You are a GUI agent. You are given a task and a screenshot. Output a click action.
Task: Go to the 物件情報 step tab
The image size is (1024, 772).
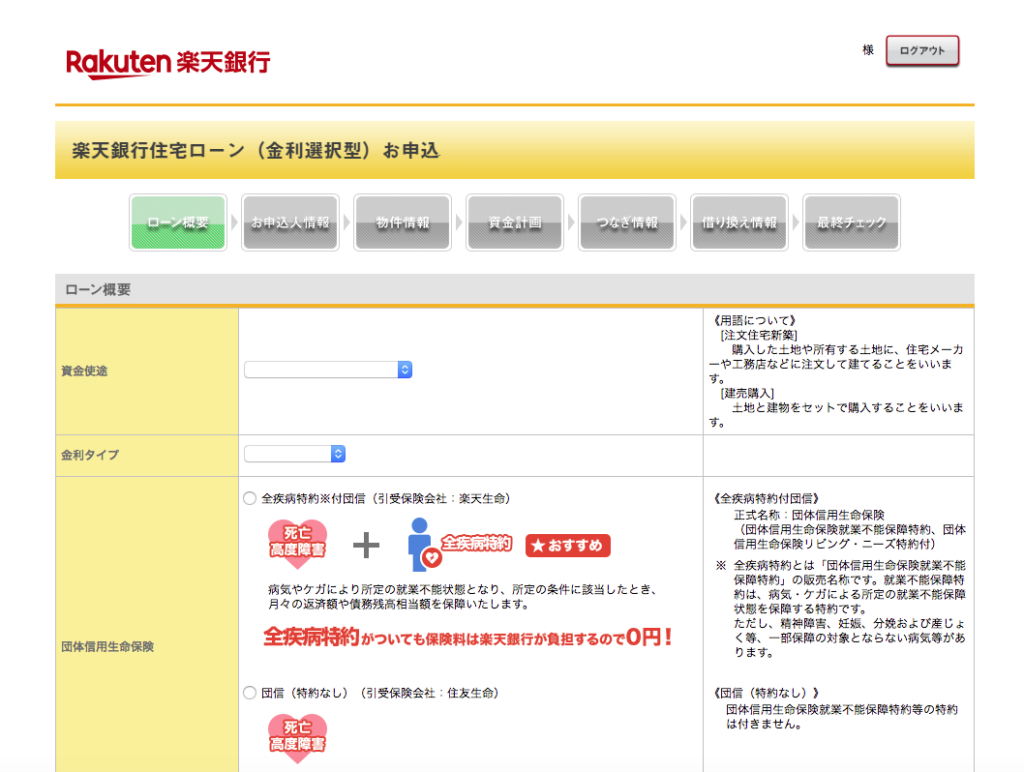click(402, 223)
